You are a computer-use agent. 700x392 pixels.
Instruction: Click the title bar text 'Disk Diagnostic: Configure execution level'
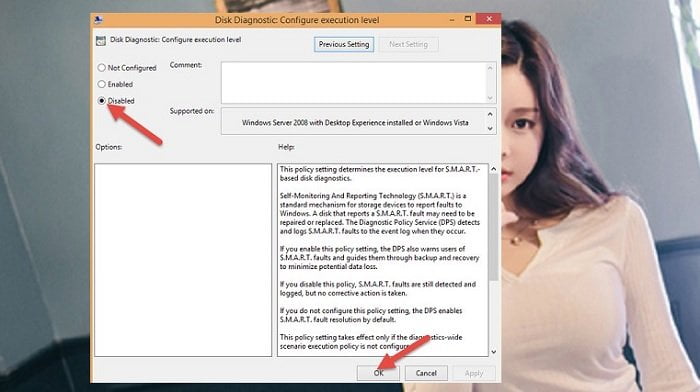pyautogui.click(x=297, y=20)
